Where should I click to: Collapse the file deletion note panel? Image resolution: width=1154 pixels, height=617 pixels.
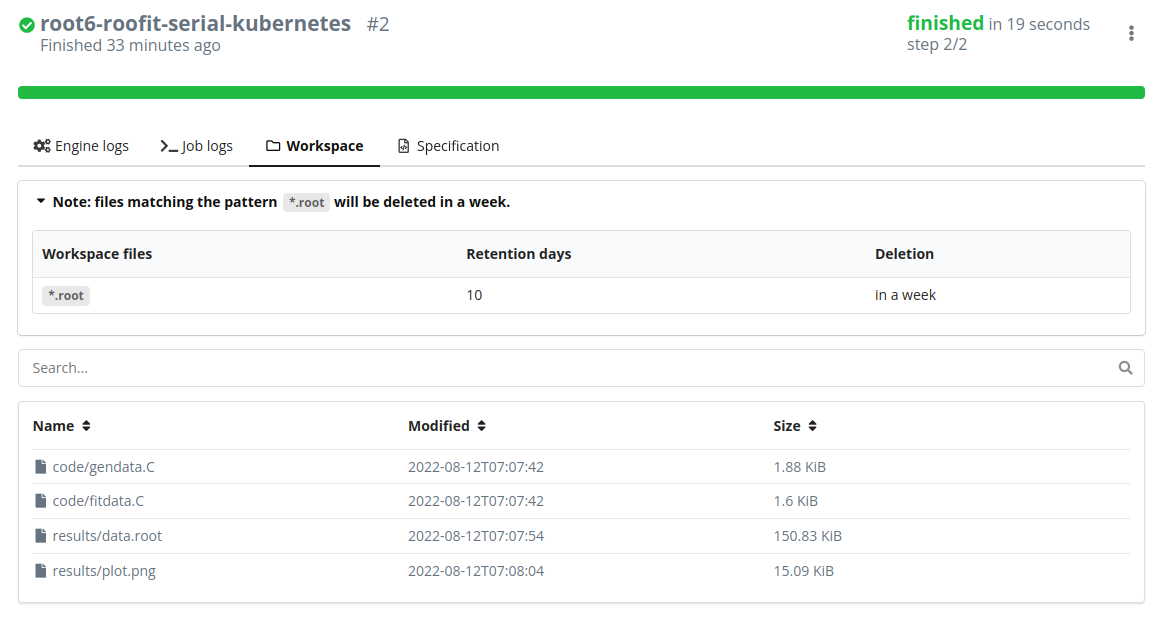(x=41, y=201)
